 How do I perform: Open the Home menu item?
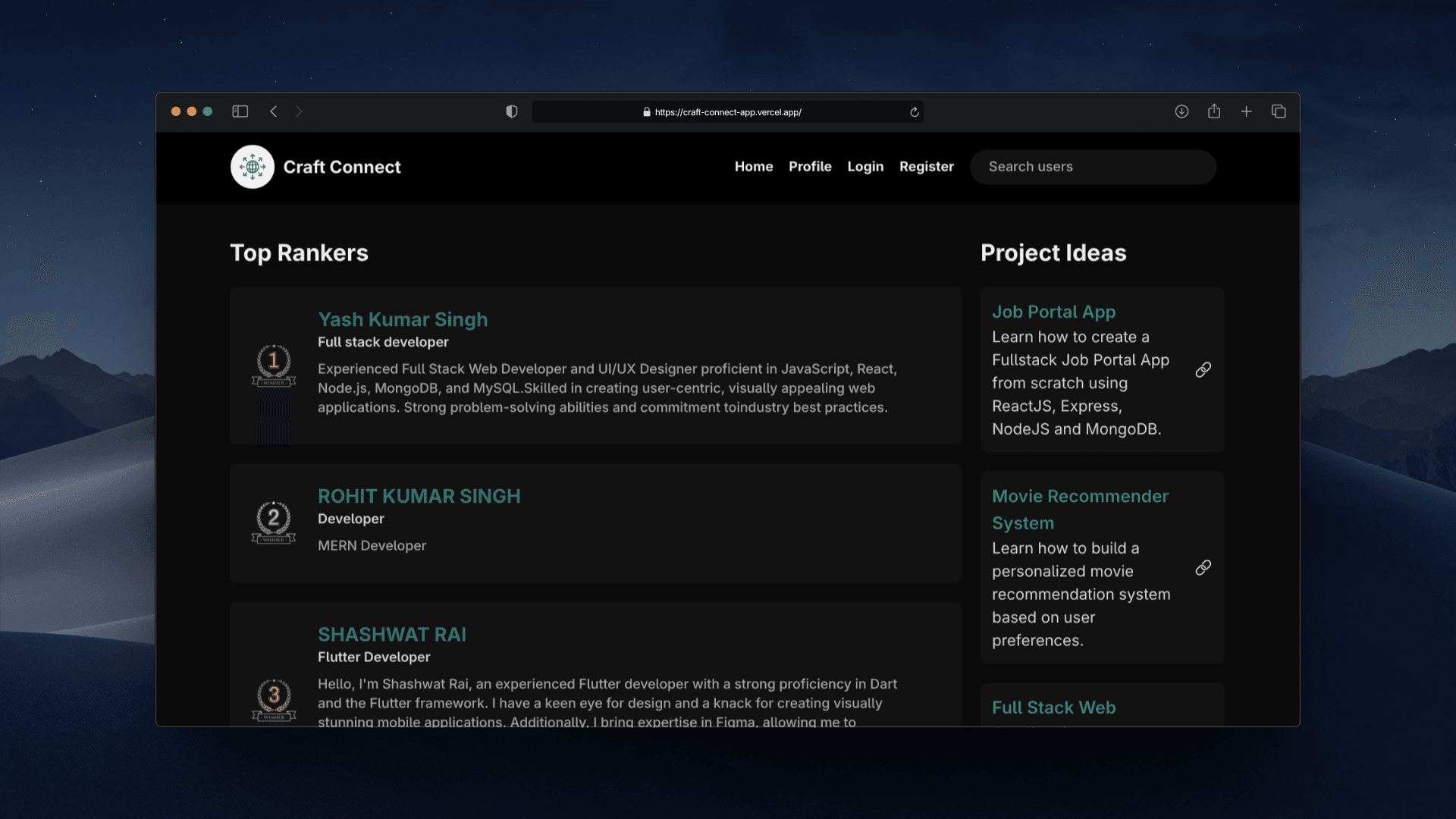point(753,167)
